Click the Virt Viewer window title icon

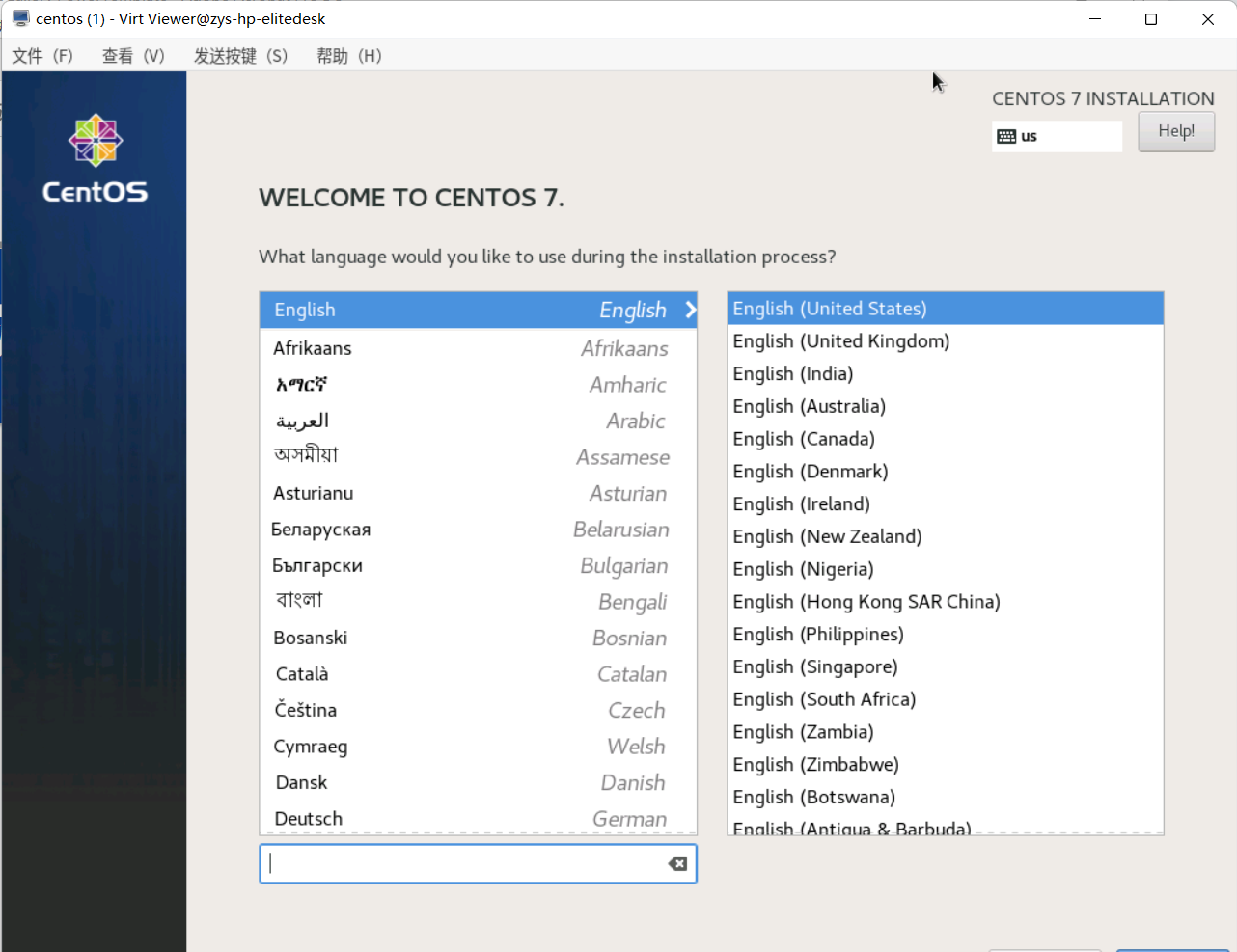click(x=20, y=18)
